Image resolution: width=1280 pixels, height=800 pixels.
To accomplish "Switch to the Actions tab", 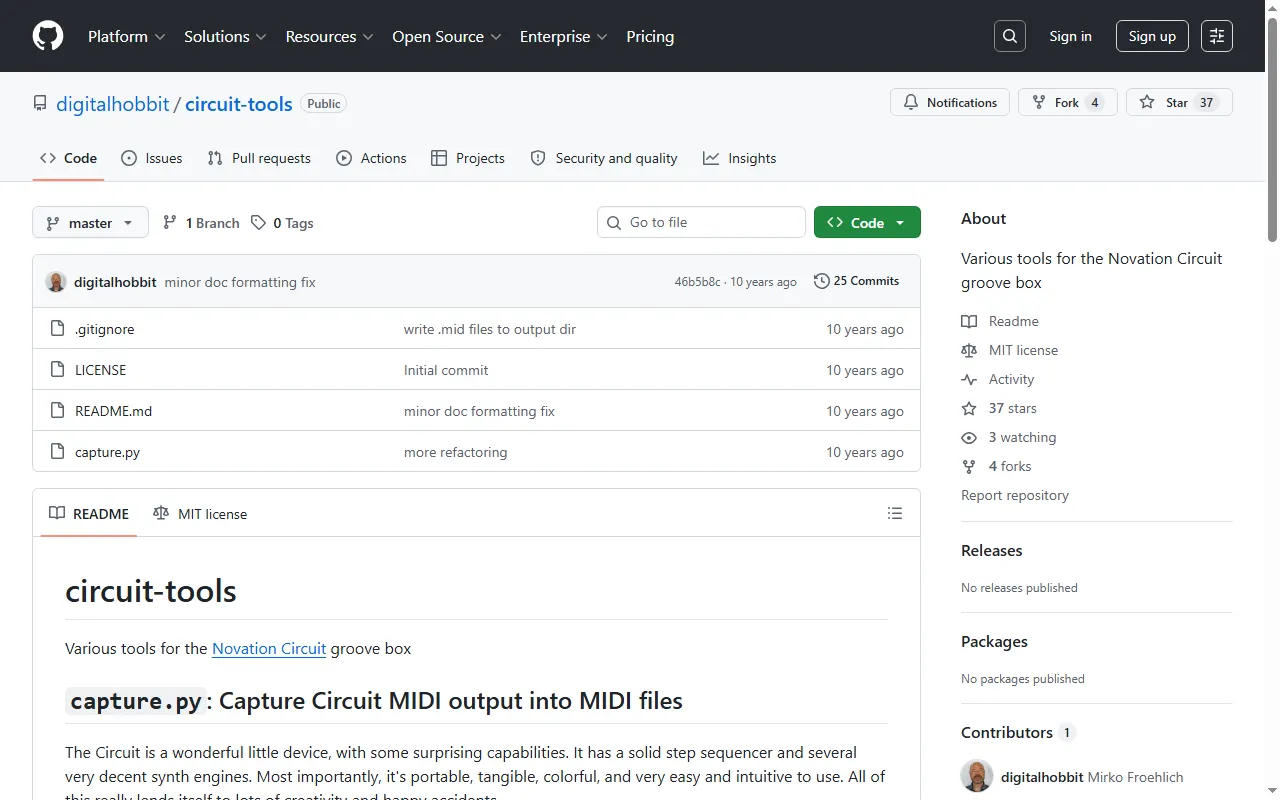I will tap(371, 158).
